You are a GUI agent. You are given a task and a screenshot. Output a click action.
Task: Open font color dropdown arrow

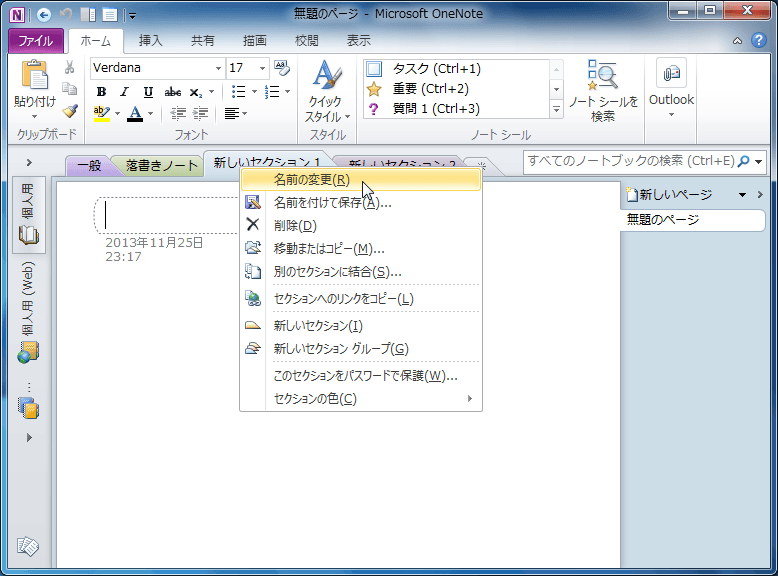click(x=150, y=114)
